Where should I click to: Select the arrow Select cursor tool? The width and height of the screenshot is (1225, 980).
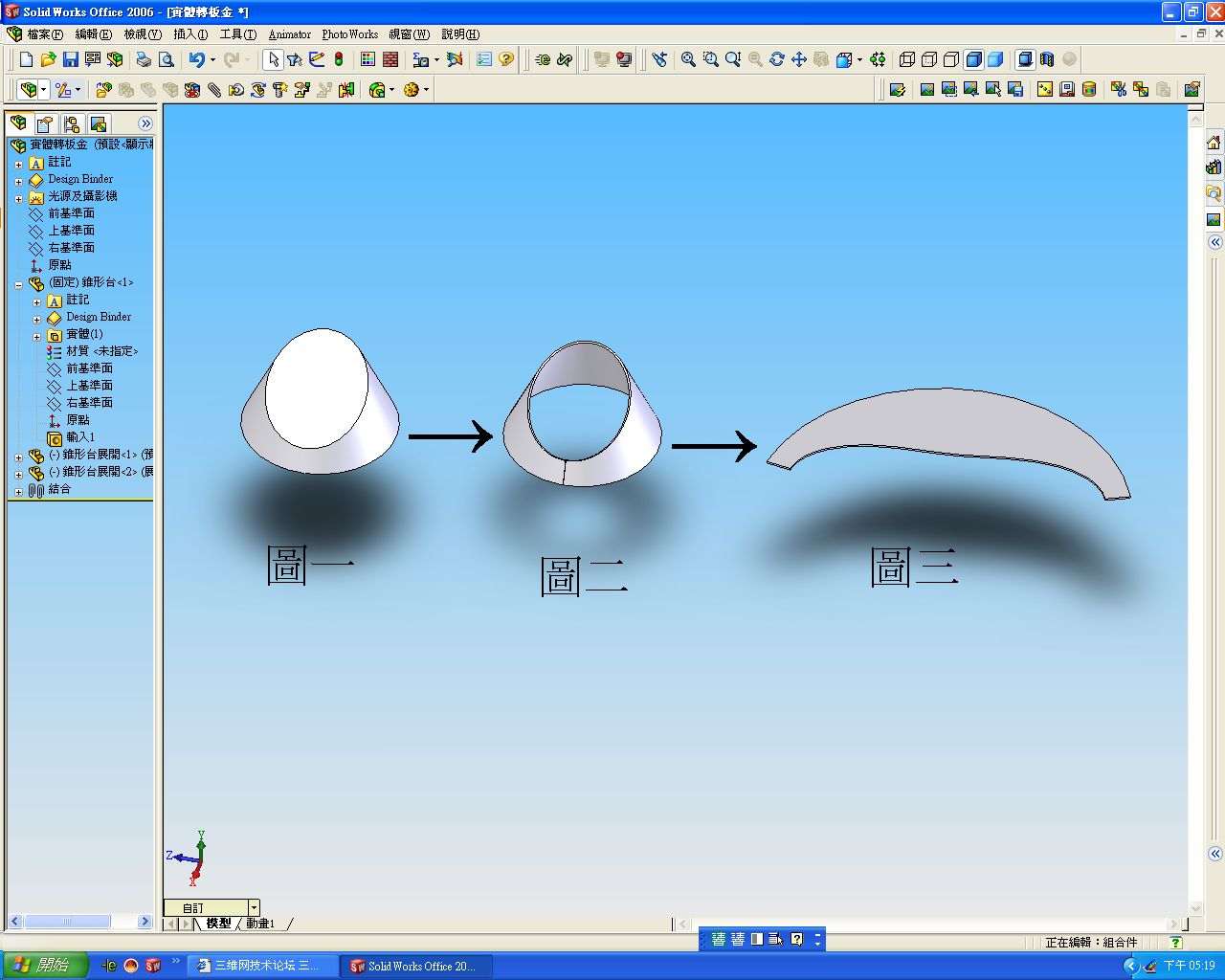(x=273, y=59)
